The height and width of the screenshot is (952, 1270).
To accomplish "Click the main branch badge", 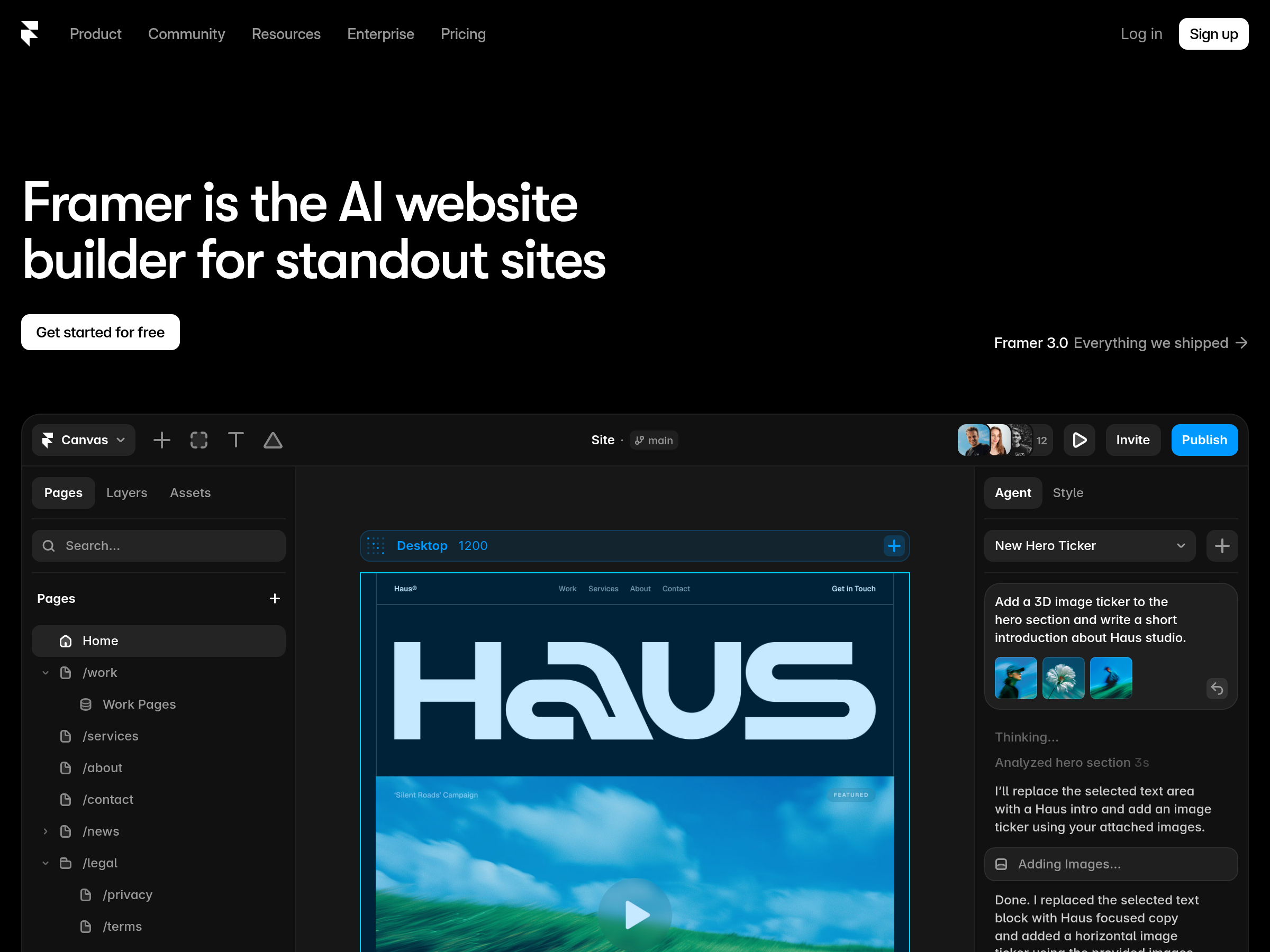I will (654, 440).
